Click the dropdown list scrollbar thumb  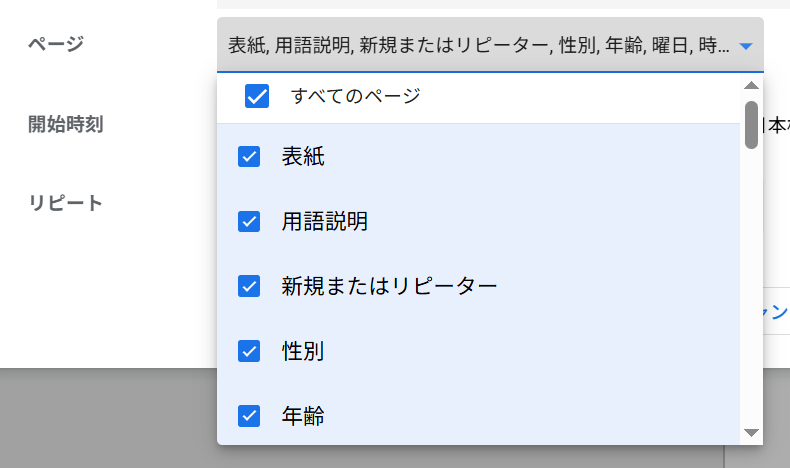pos(751,125)
